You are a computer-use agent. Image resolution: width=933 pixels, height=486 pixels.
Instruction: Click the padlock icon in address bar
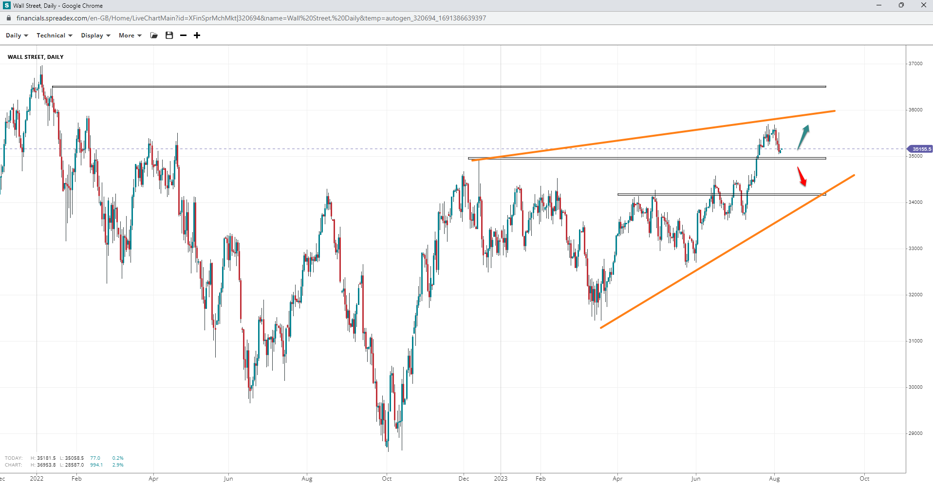[8, 18]
